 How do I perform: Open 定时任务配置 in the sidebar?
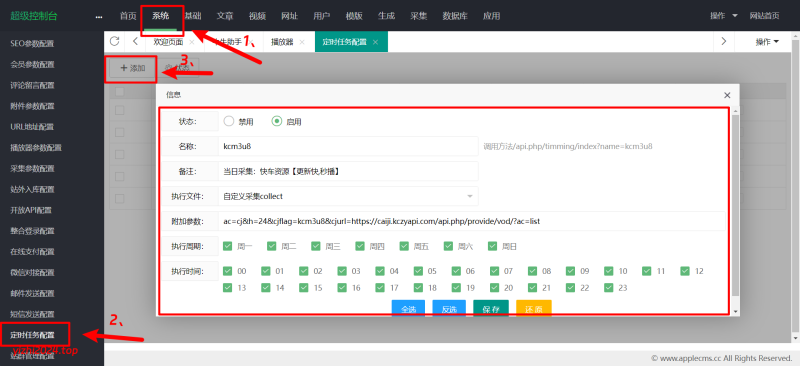pyautogui.click(x=32, y=335)
